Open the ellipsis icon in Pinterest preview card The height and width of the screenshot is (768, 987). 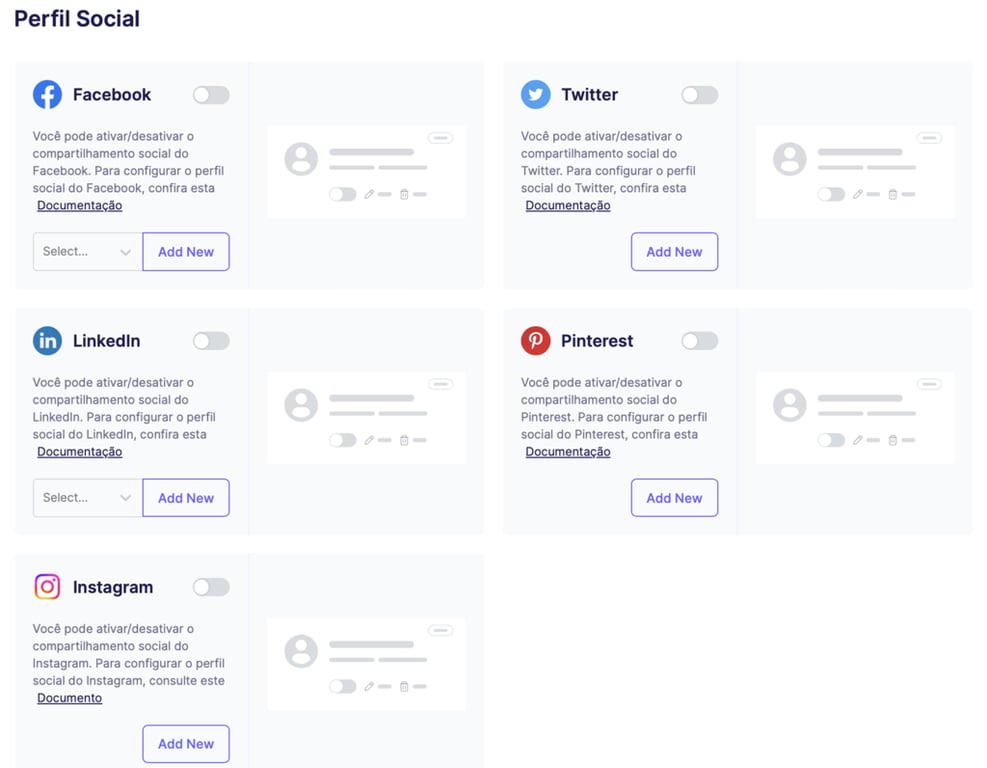click(x=928, y=384)
